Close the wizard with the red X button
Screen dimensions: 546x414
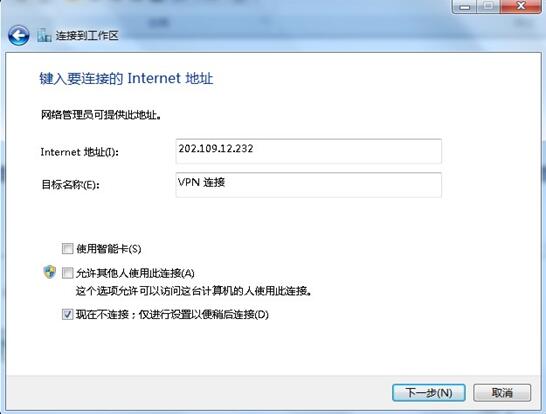521,6
